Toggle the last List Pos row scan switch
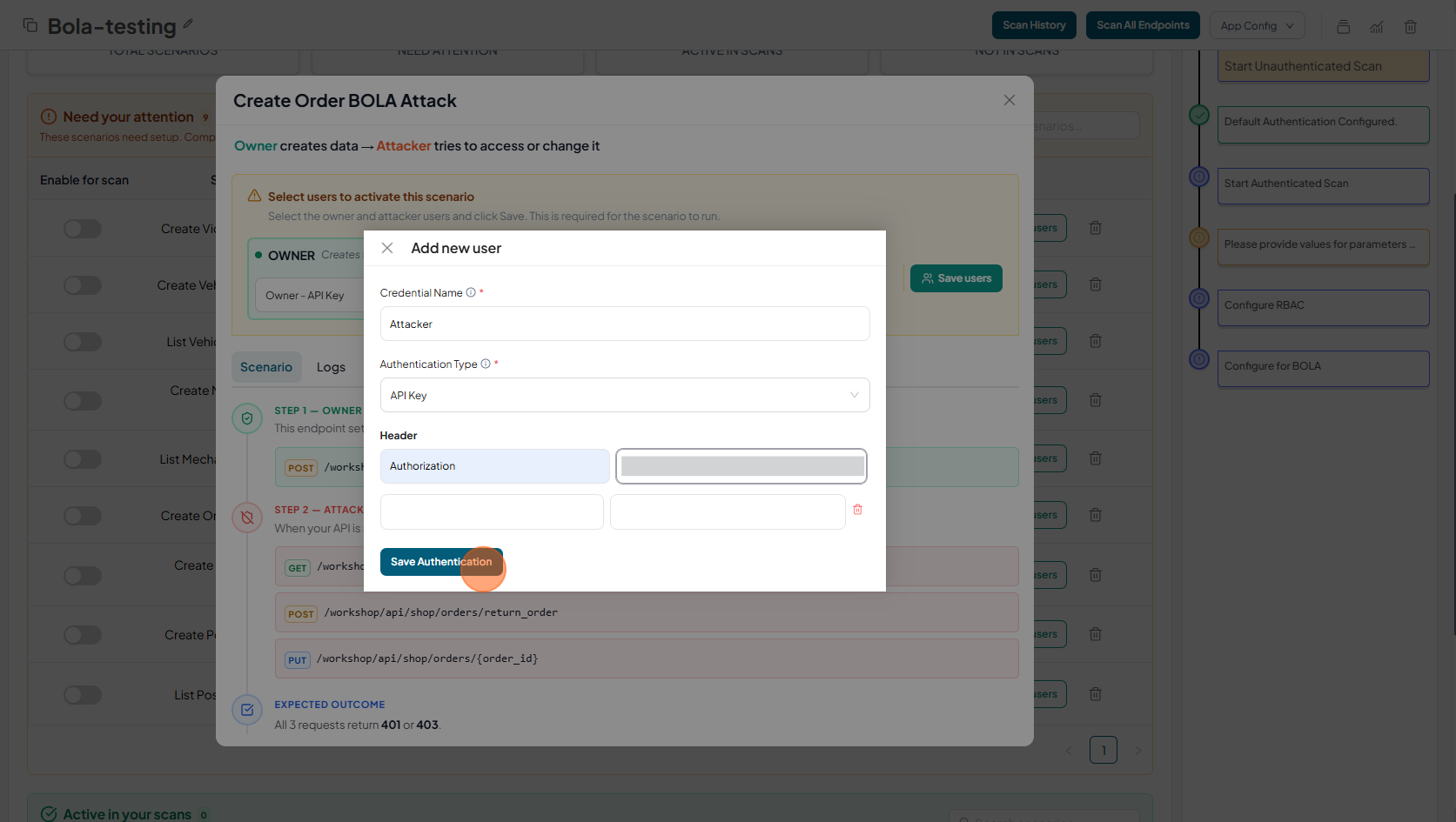The width and height of the screenshot is (1456, 822). [x=83, y=695]
